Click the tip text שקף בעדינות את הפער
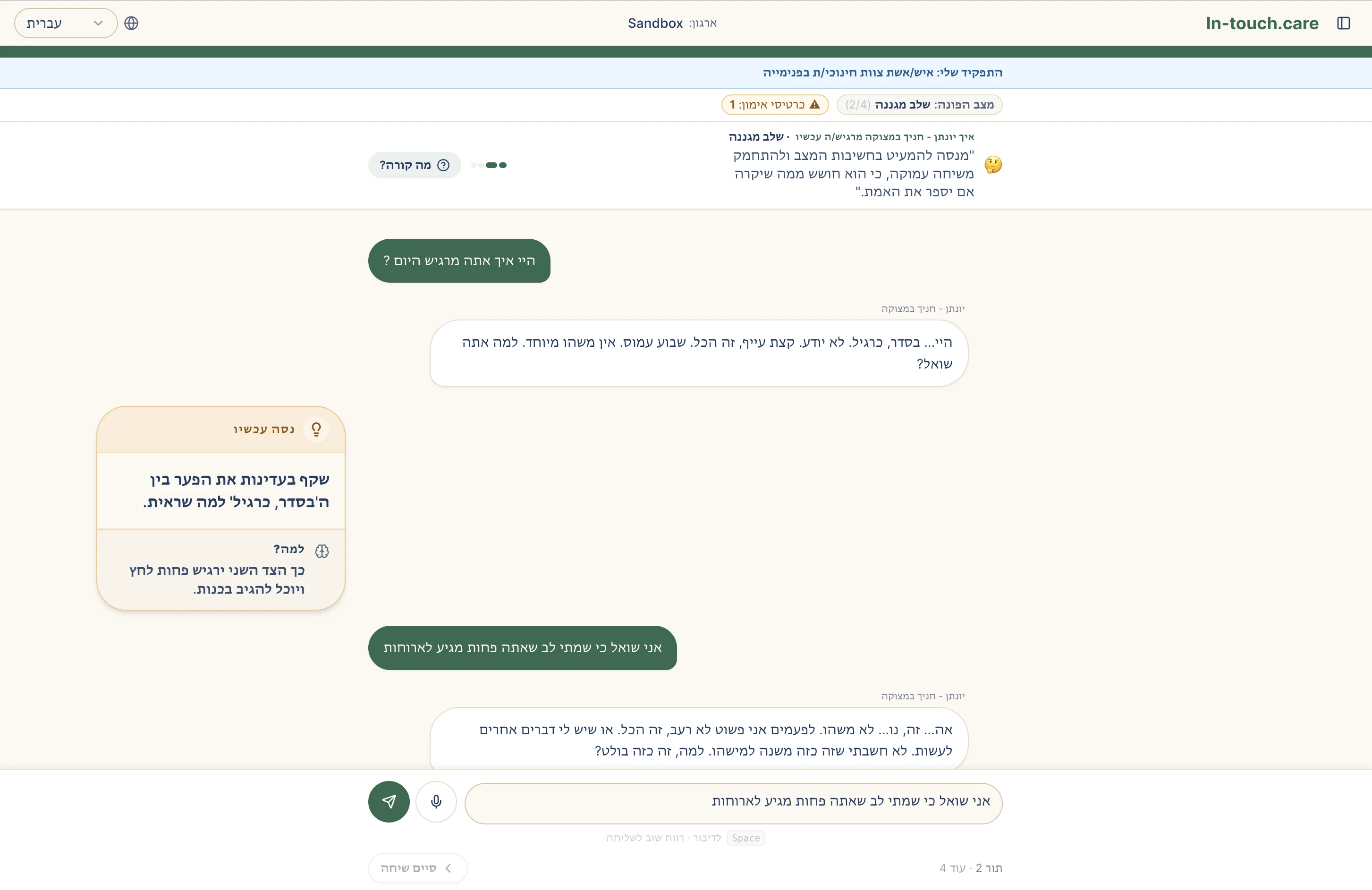Viewport: 1372px width, 890px height. click(x=237, y=491)
